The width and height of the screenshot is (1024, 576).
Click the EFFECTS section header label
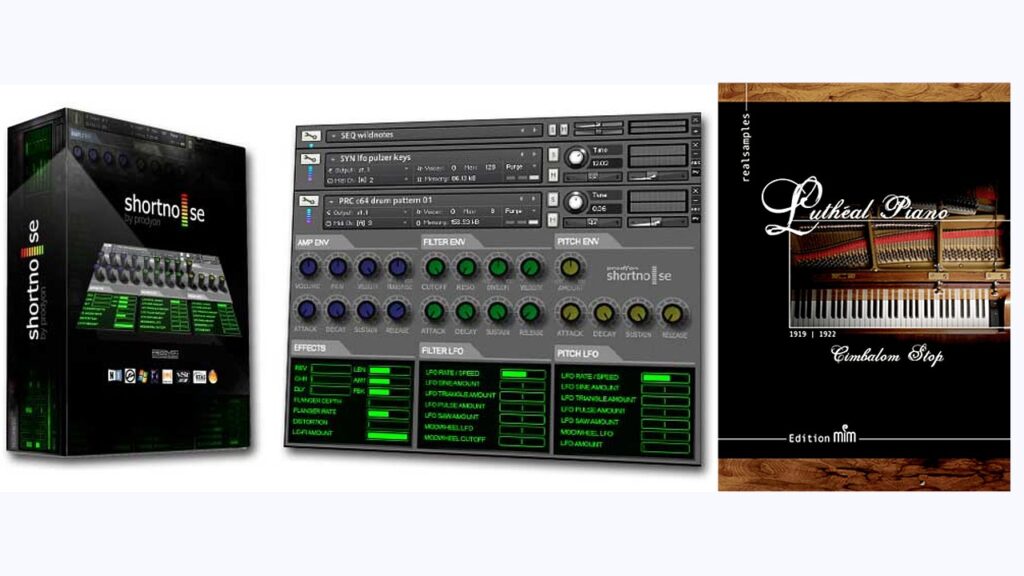pos(310,348)
